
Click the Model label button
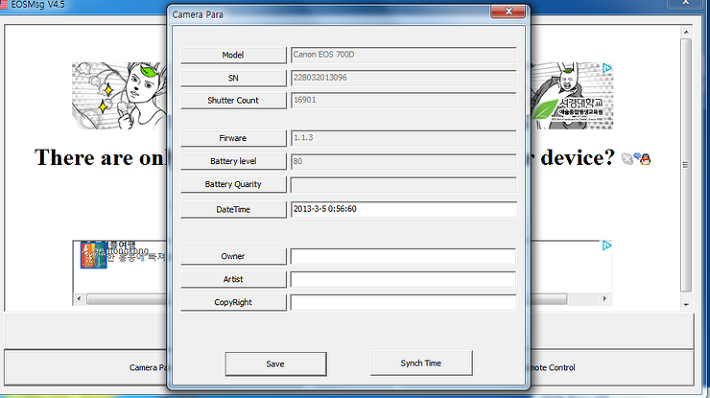(x=233, y=55)
